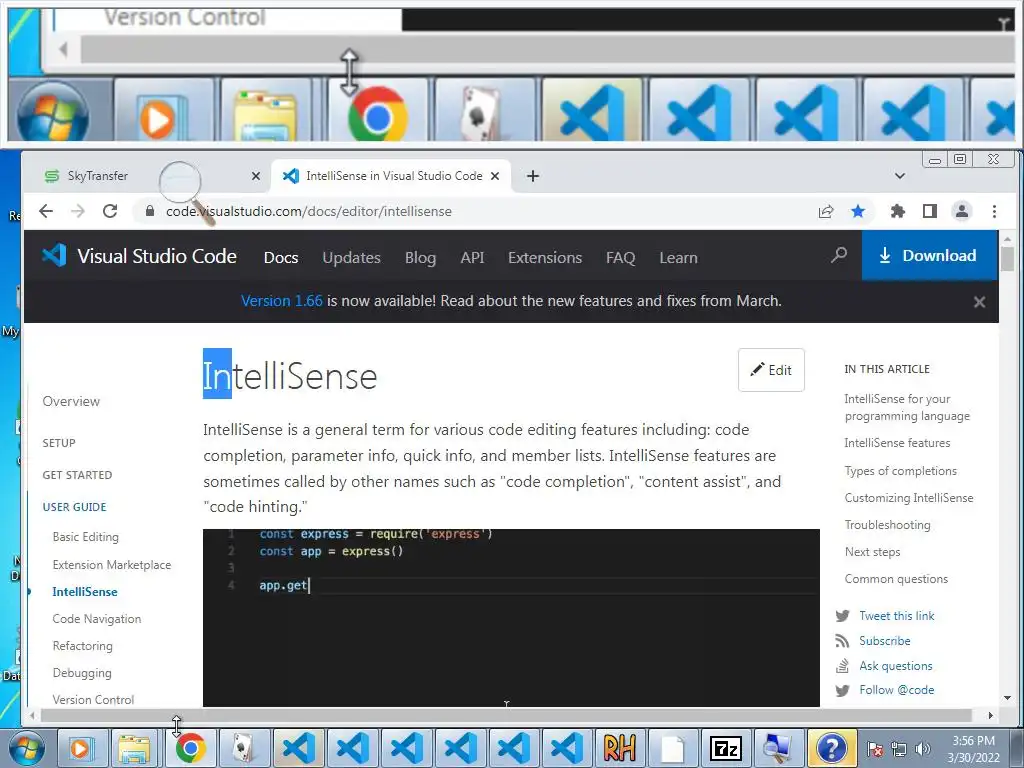Open Debugging in the sidebar
Viewport: 1024px width, 768px height.
click(82, 673)
